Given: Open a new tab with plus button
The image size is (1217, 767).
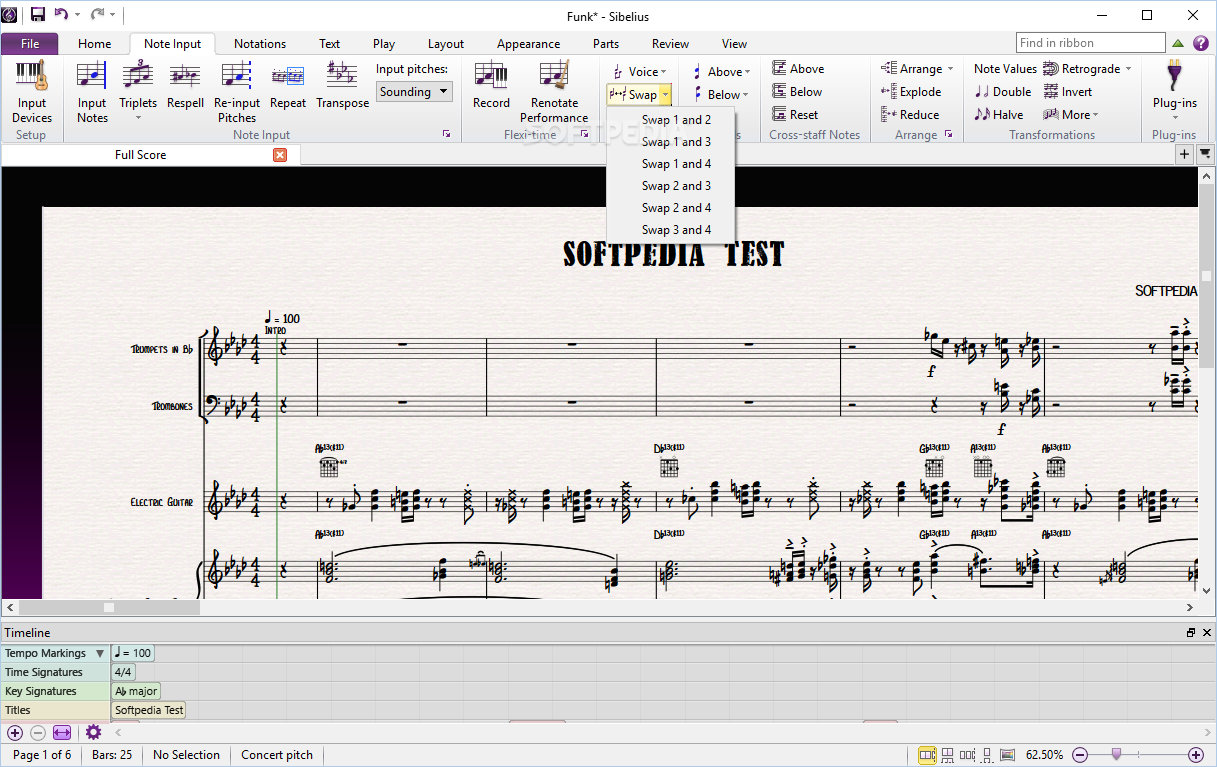Looking at the screenshot, I should point(1184,154).
